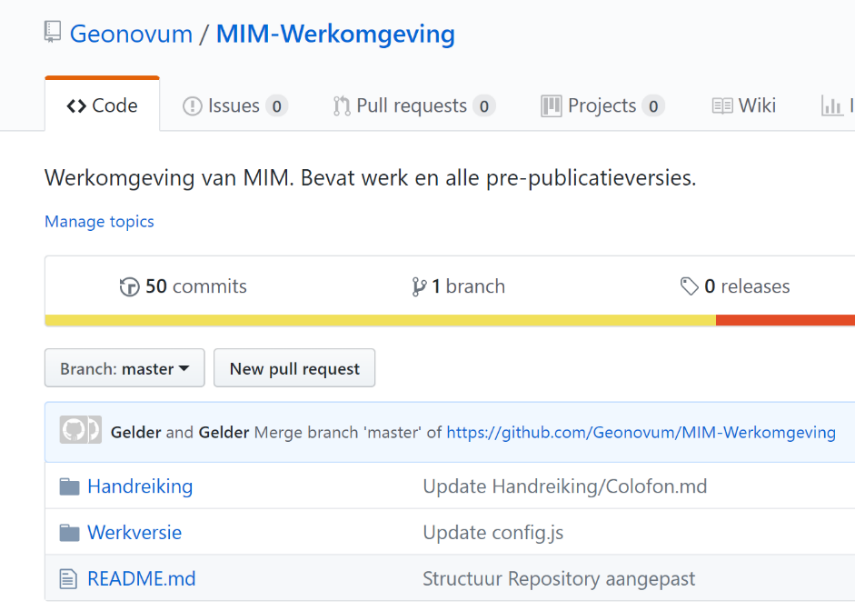The height and width of the screenshot is (611, 855).
Task: Click the Issues counter badge showing 0
Action: [x=277, y=106]
